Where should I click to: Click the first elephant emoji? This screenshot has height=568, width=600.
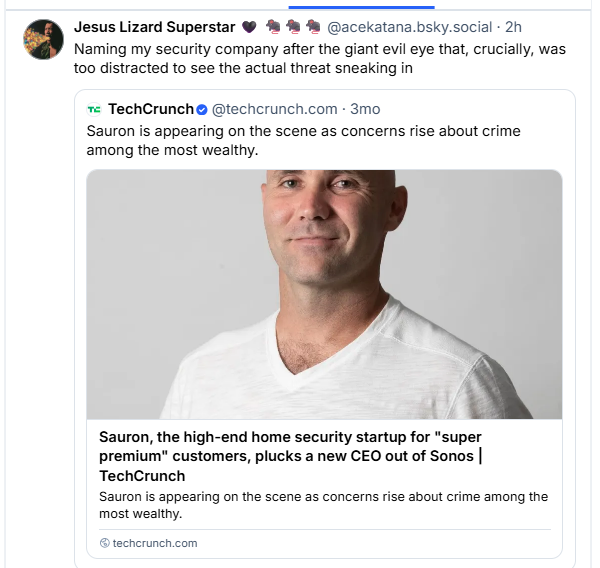[271, 27]
